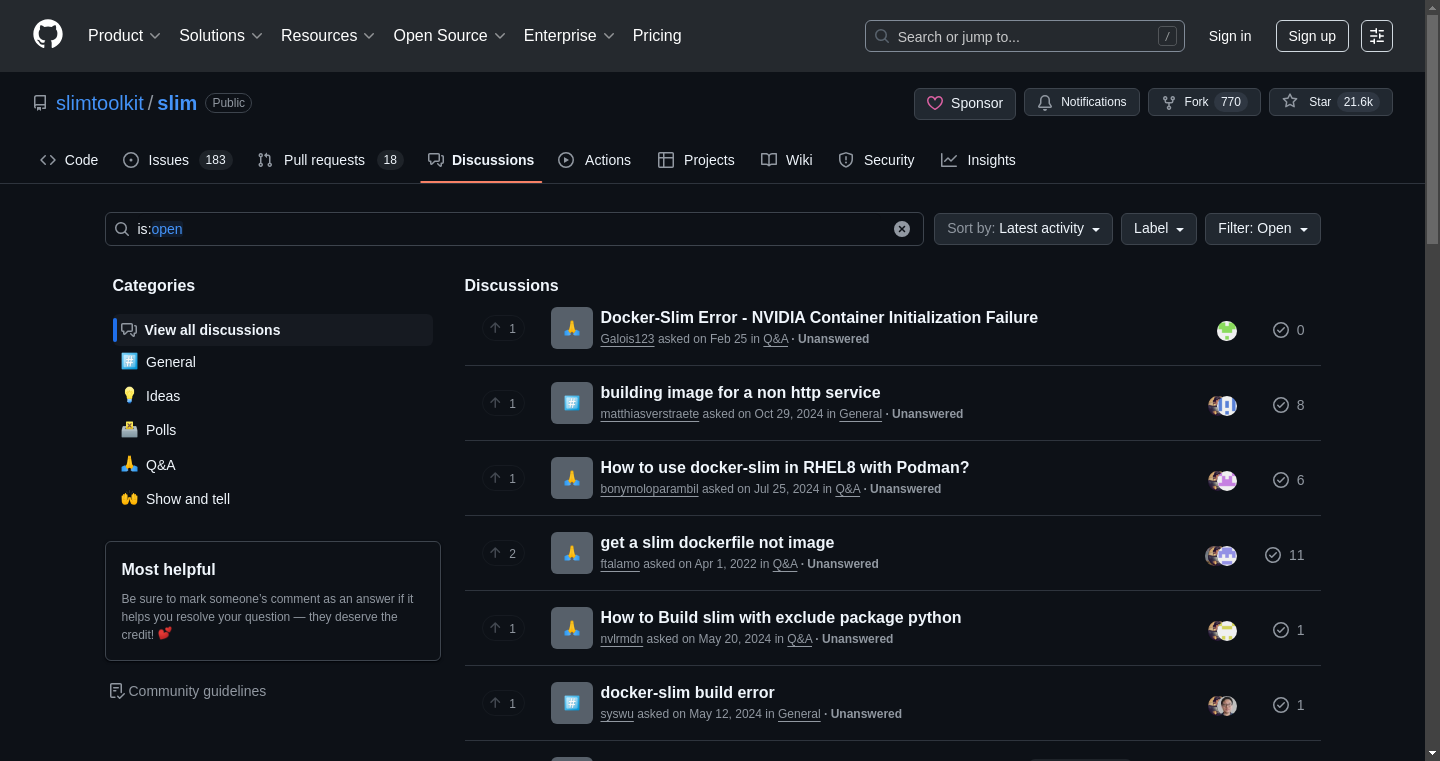Viewport: 1440px width, 761px height.
Task: Open Docker-Slim Error NVIDIA discussion title
Action: coord(819,317)
